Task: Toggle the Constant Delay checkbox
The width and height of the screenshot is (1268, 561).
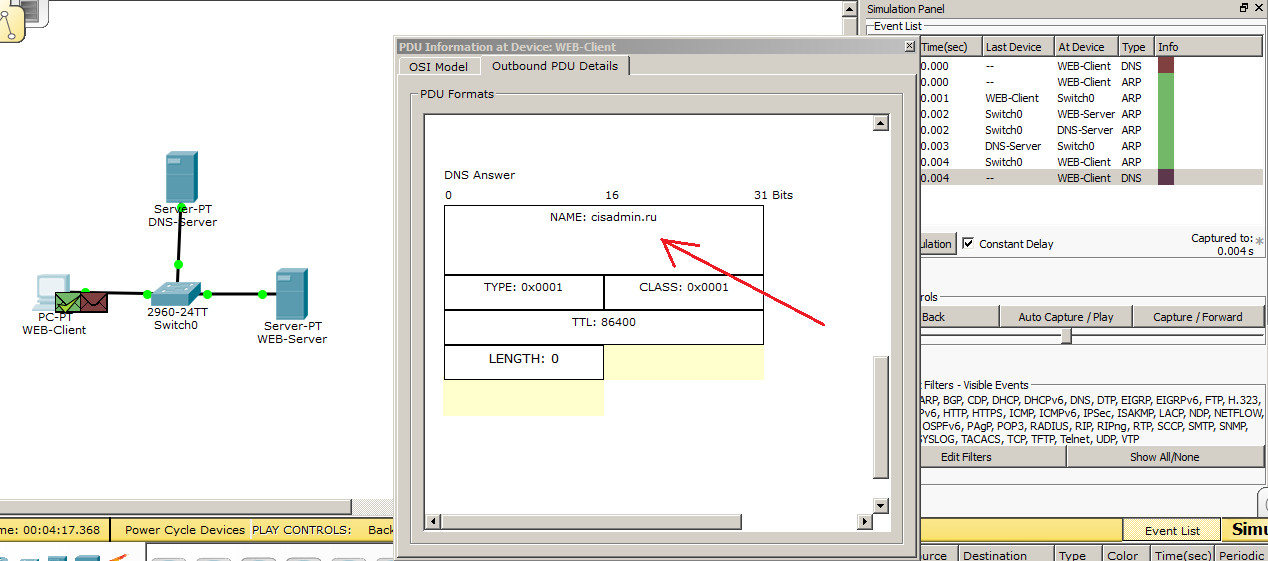Action: pos(967,243)
